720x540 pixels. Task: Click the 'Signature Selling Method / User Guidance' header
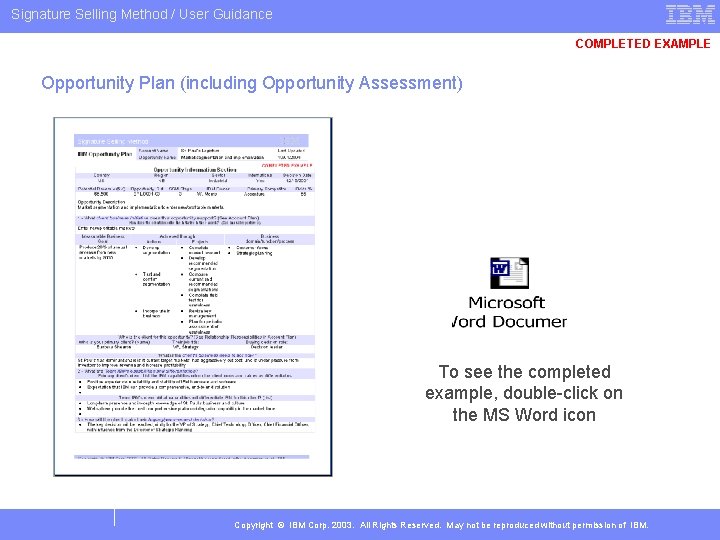pos(141,14)
